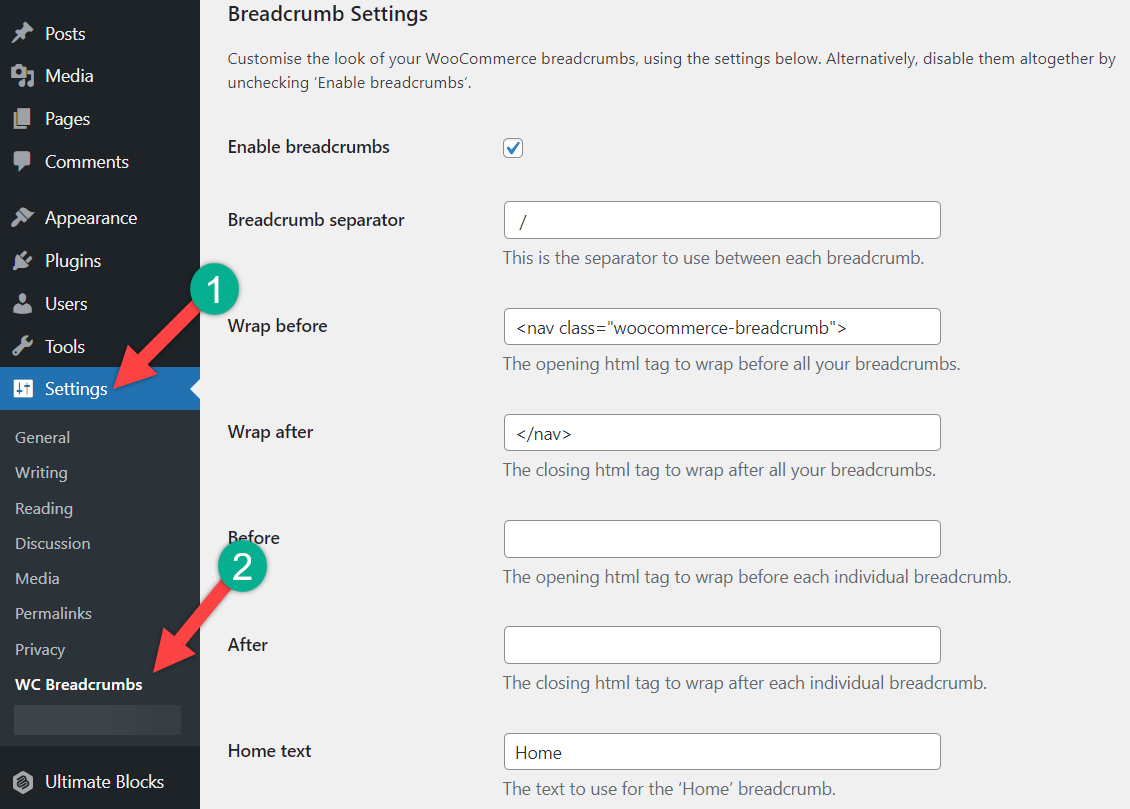
Task: Click the Breadcrumb Settings heading
Action: (x=328, y=14)
